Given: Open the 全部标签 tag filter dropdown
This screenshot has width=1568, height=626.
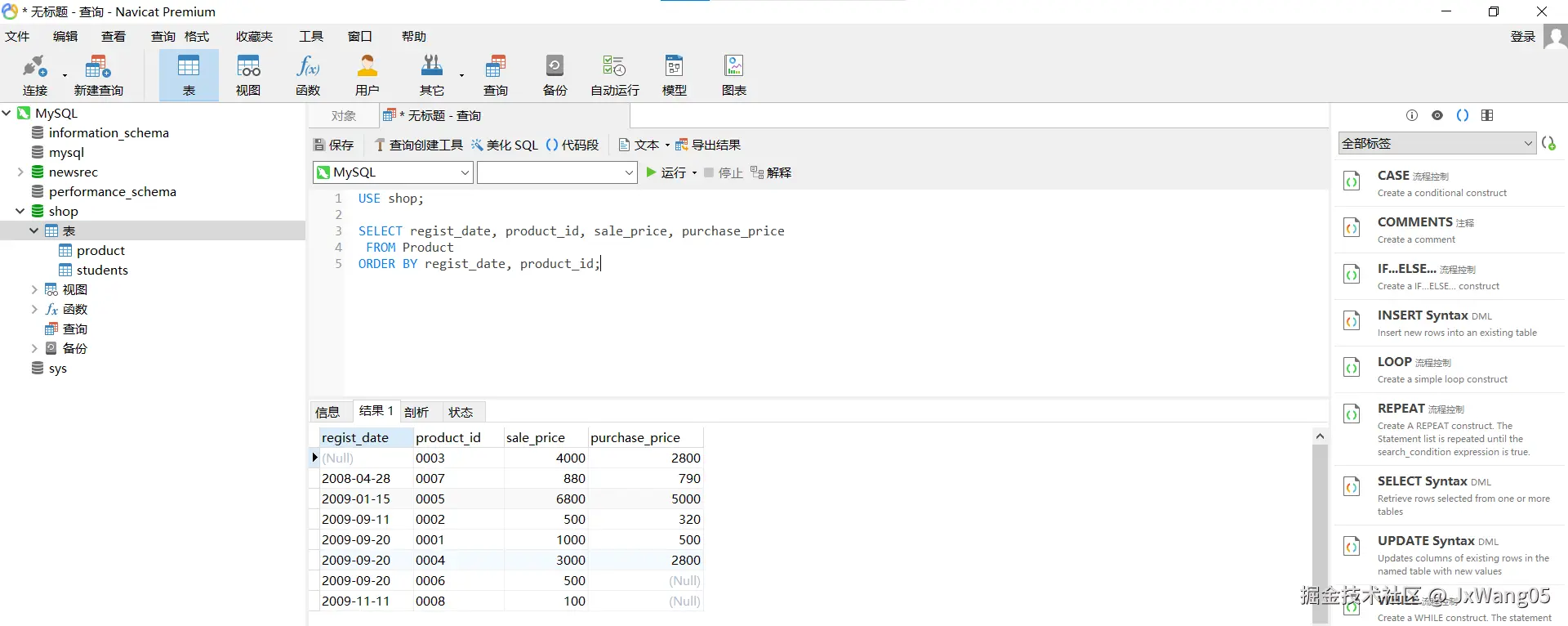Looking at the screenshot, I should [1437, 143].
